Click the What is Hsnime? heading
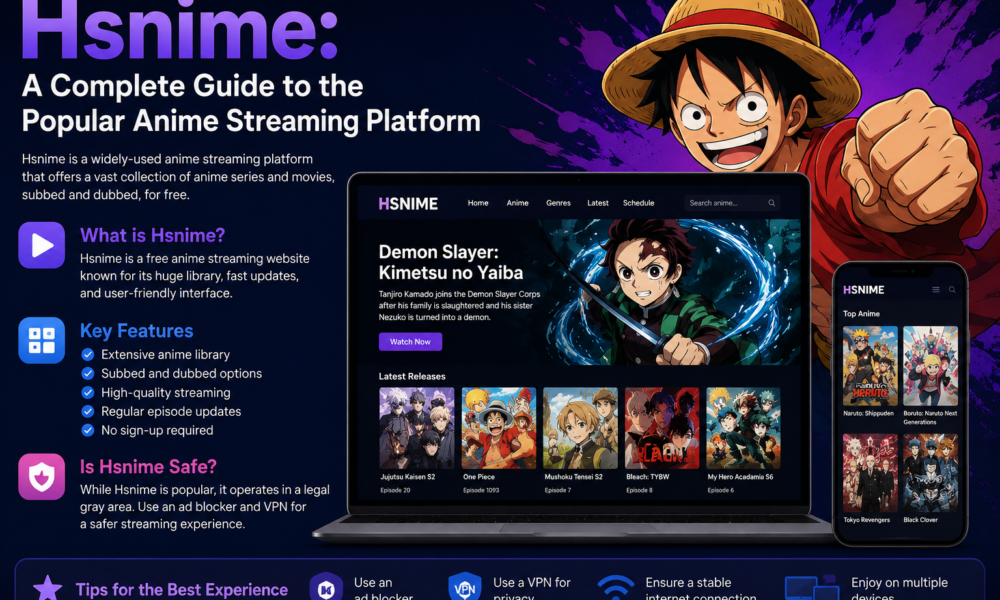The image size is (1000, 600). pyautogui.click(x=152, y=235)
